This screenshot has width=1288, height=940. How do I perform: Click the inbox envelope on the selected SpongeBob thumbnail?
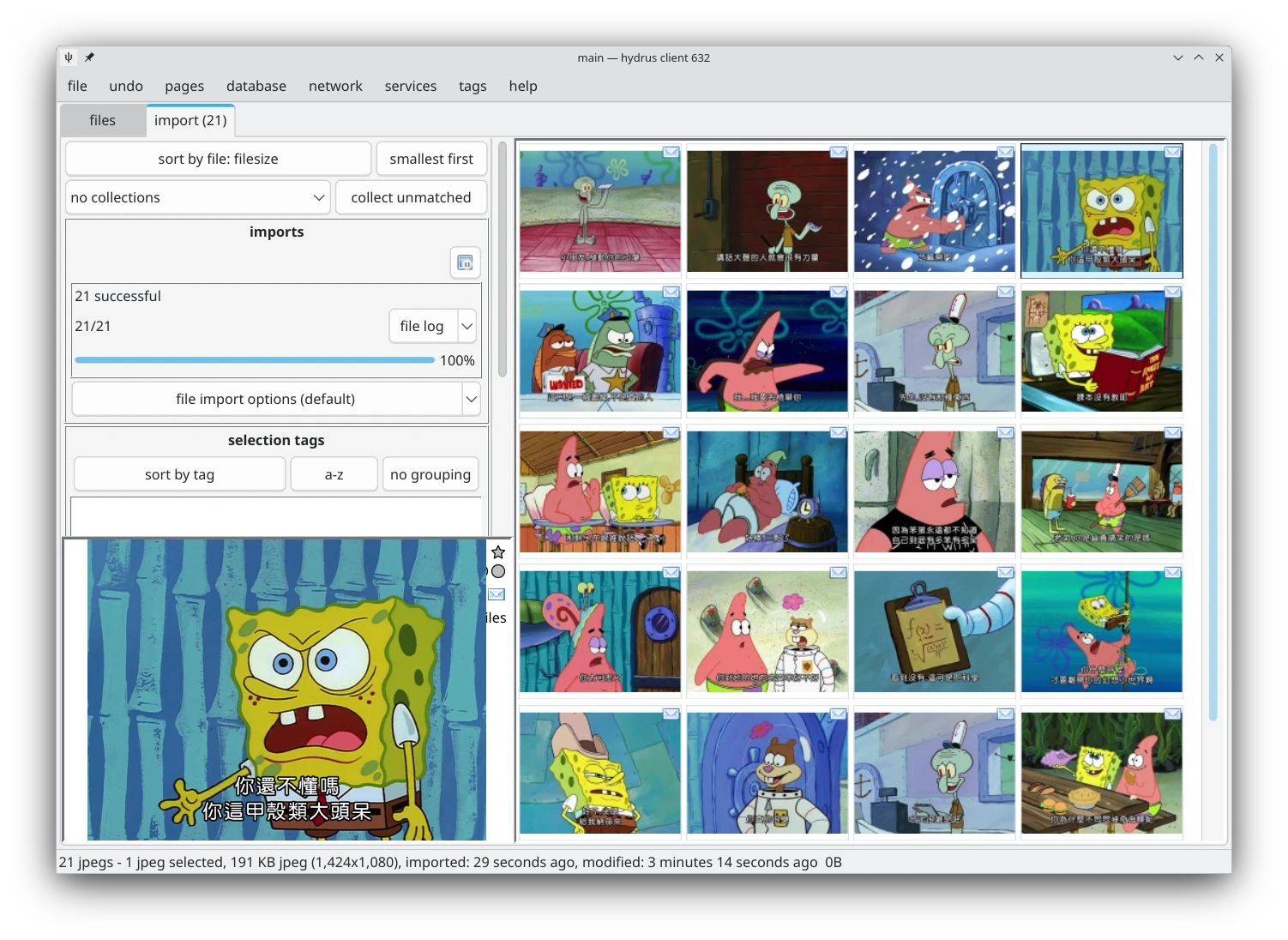click(1171, 151)
